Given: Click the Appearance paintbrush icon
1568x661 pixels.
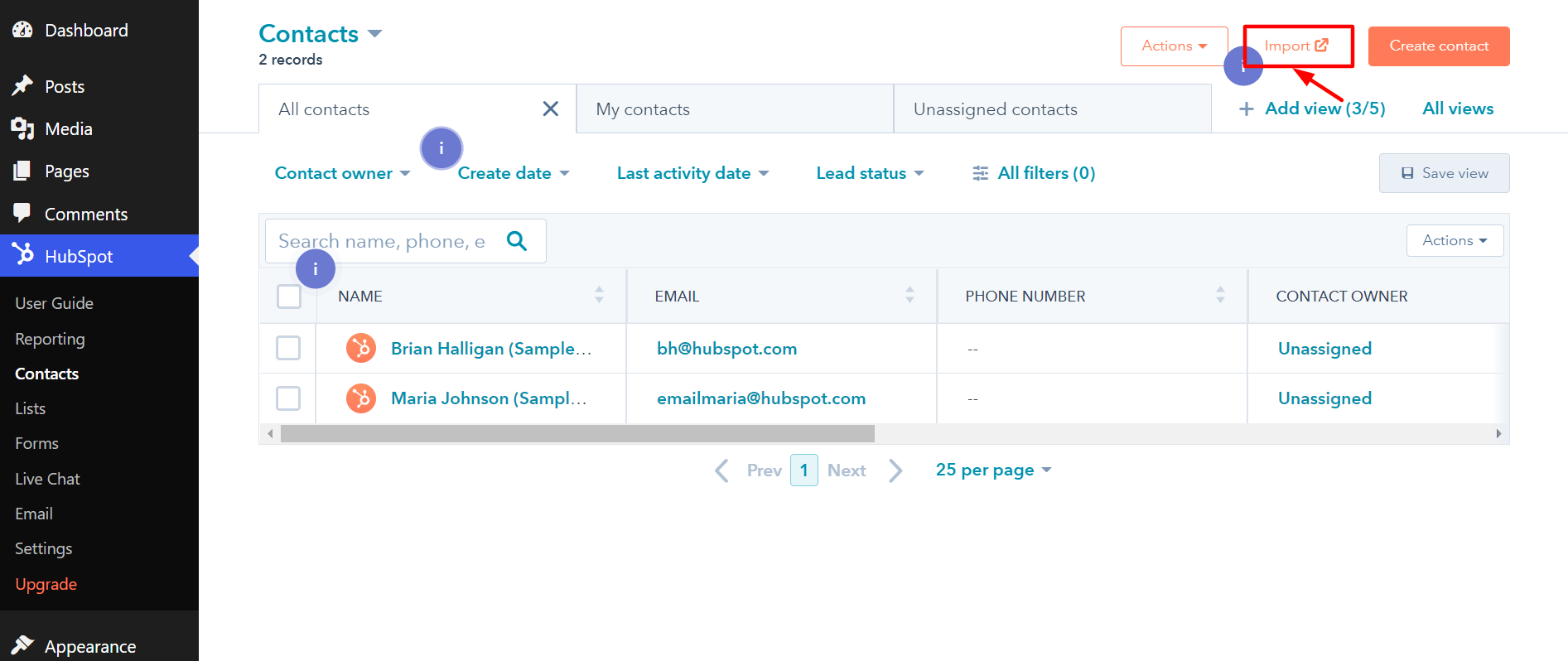Looking at the screenshot, I should [22, 645].
